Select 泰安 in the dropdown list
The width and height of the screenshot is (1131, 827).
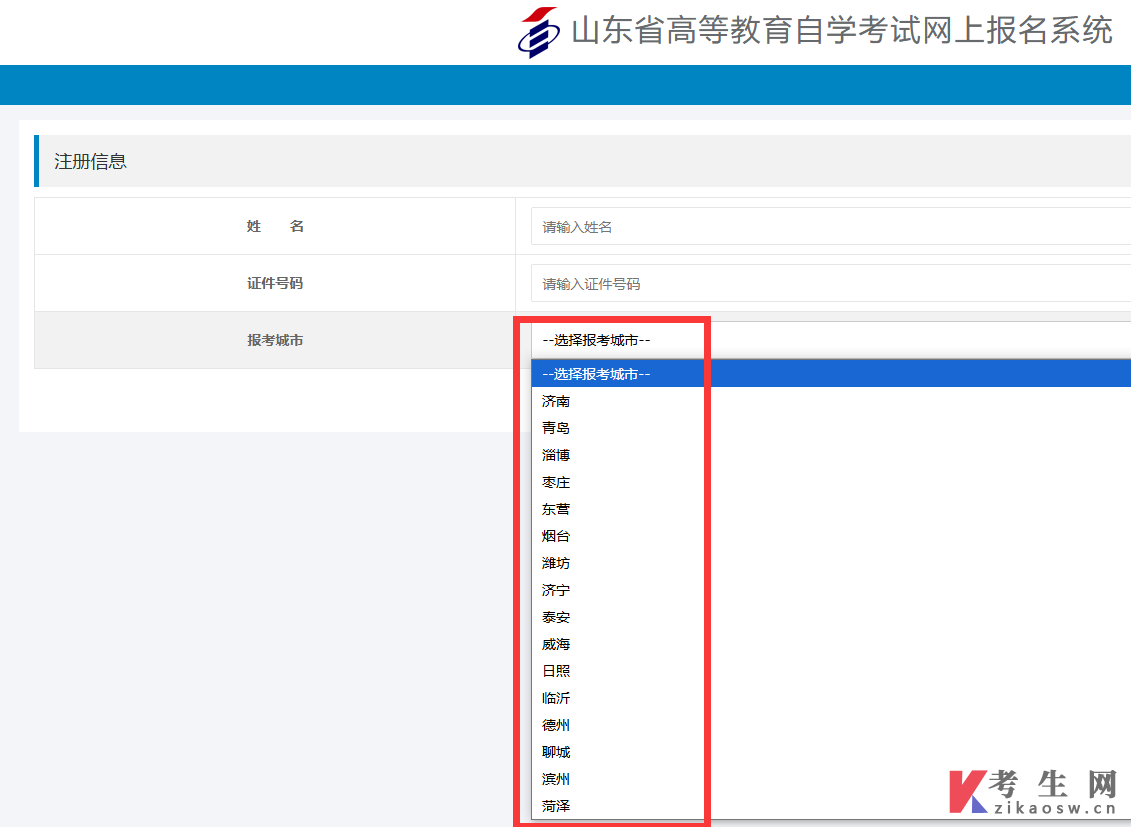click(831, 617)
